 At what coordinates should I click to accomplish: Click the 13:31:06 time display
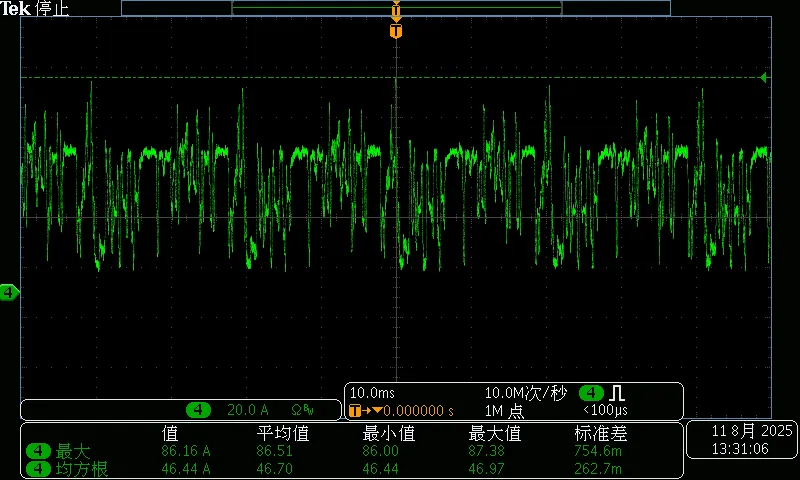[x=740, y=449]
